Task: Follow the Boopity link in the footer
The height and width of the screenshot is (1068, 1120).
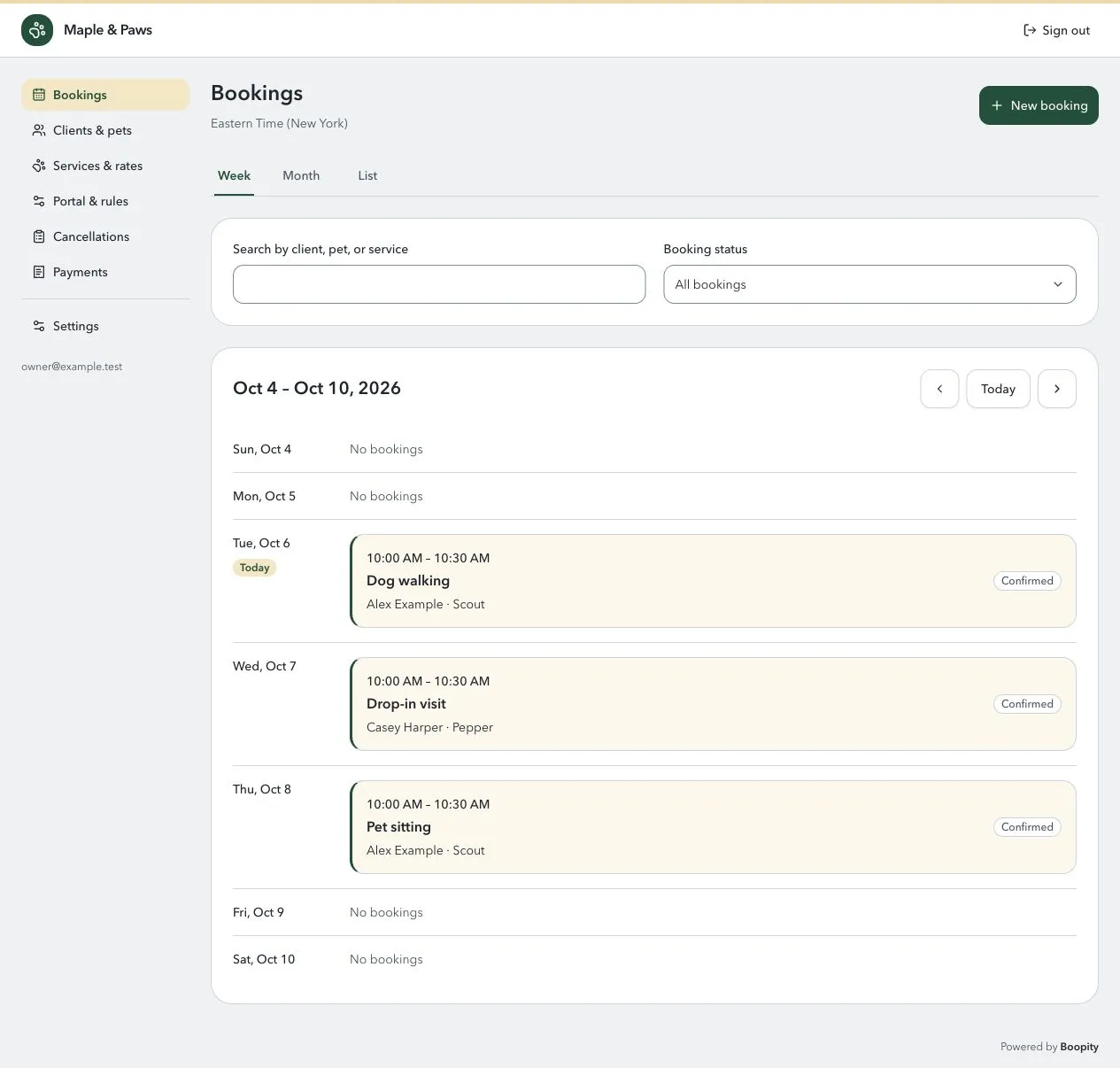Action: (1079, 1047)
